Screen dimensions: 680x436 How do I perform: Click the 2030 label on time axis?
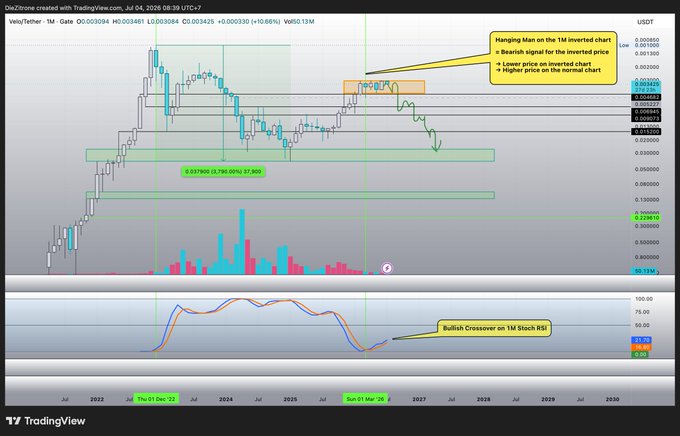[612, 399]
